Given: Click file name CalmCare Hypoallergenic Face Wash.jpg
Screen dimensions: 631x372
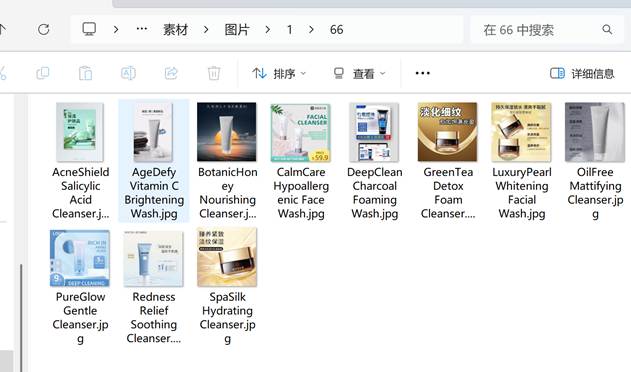Looking at the screenshot, I should (x=301, y=193).
